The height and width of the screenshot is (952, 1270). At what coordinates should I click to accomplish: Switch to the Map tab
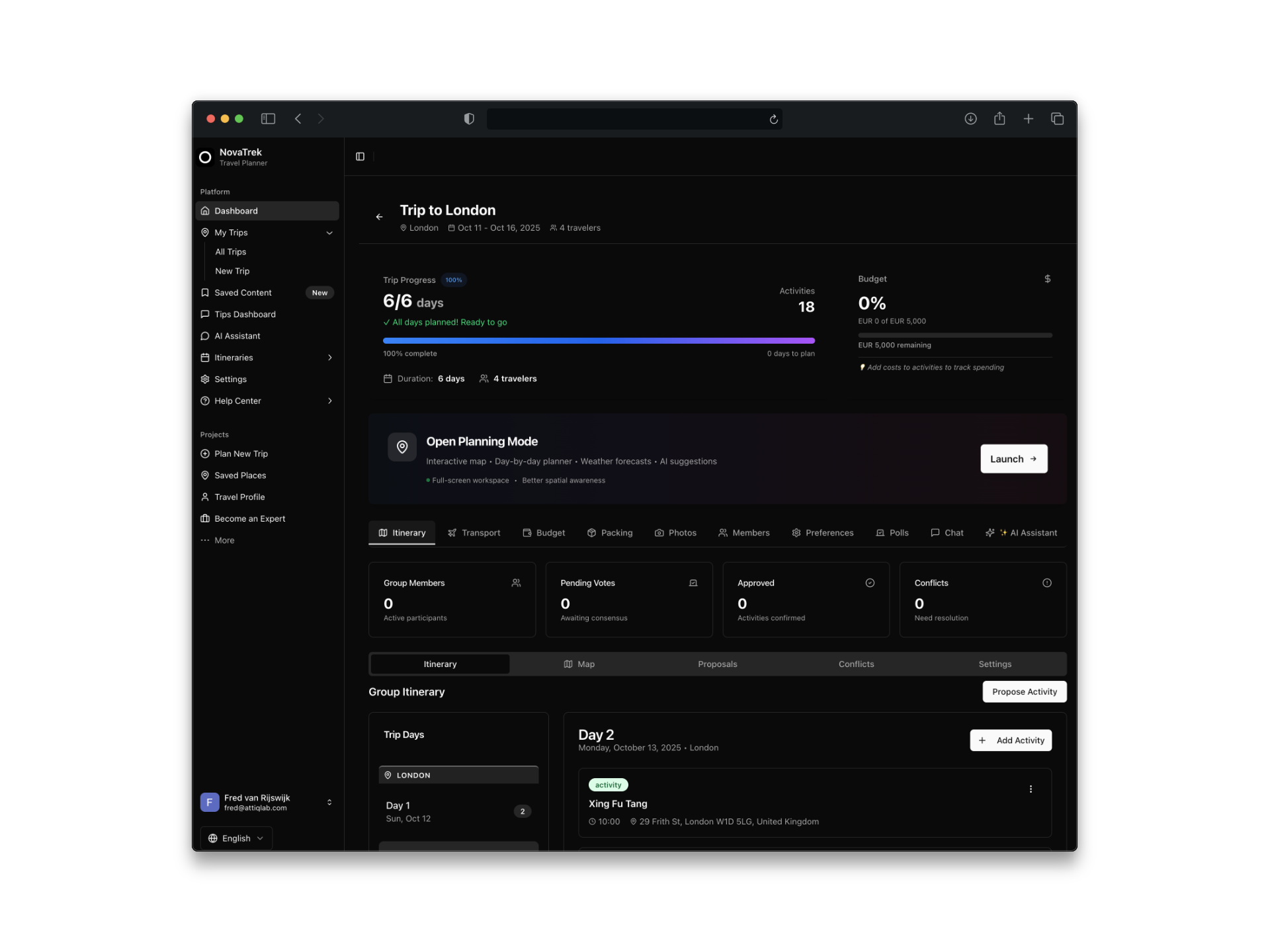(x=579, y=664)
